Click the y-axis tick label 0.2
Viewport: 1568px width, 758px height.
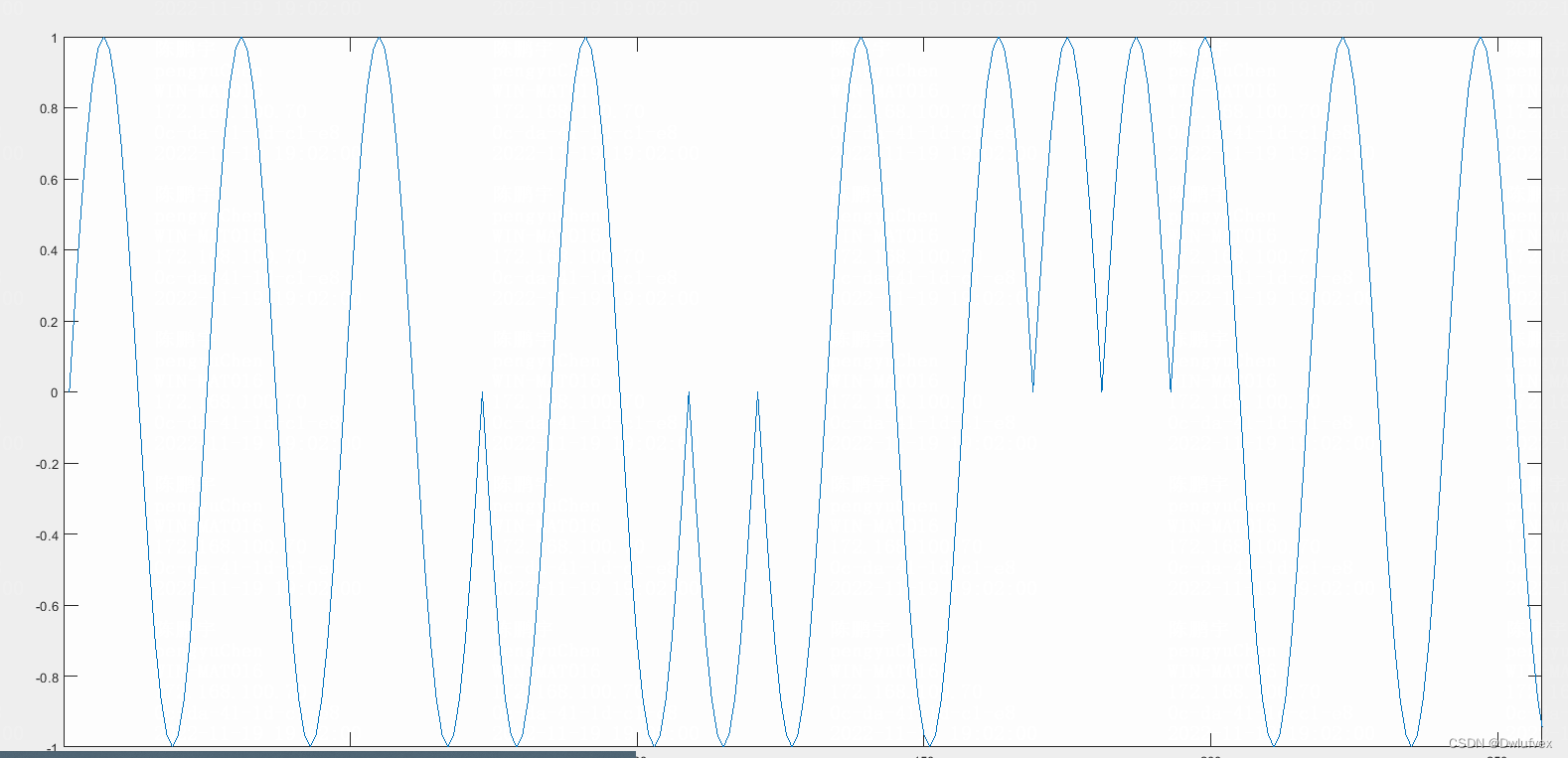[x=49, y=322]
